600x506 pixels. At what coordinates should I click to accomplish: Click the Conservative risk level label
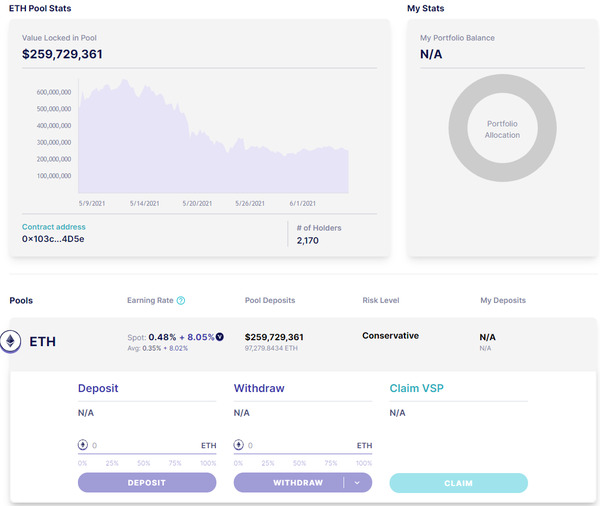point(390,336)
